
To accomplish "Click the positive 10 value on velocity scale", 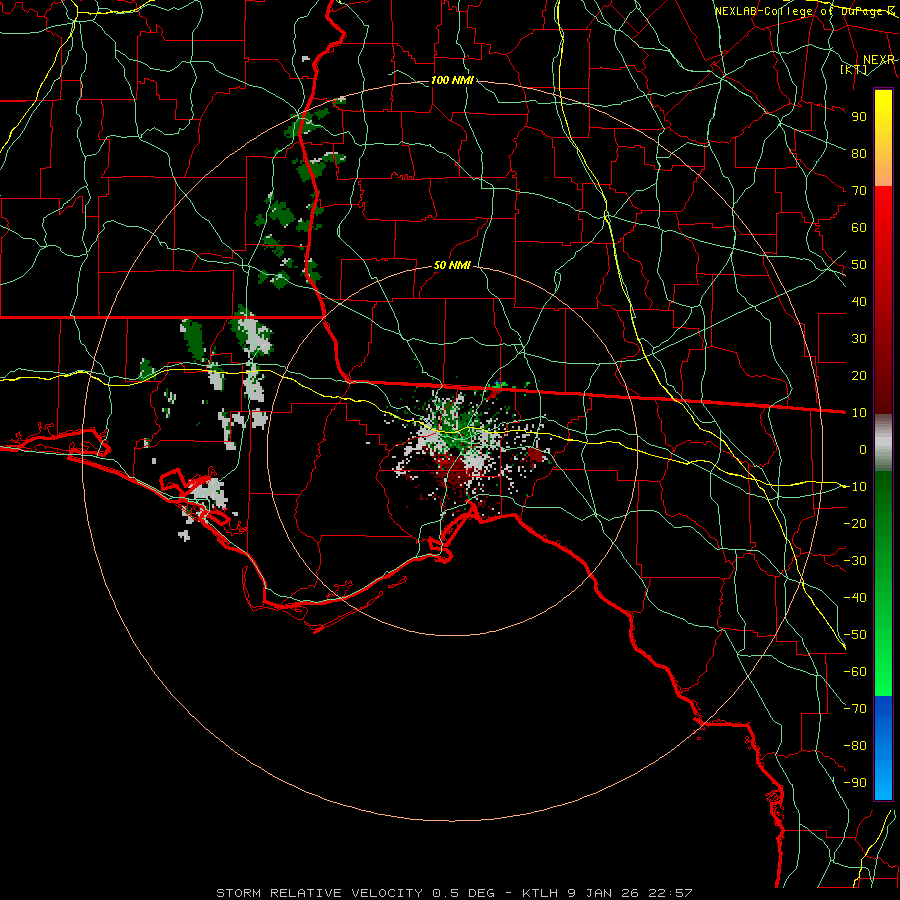I will [859, 413].
